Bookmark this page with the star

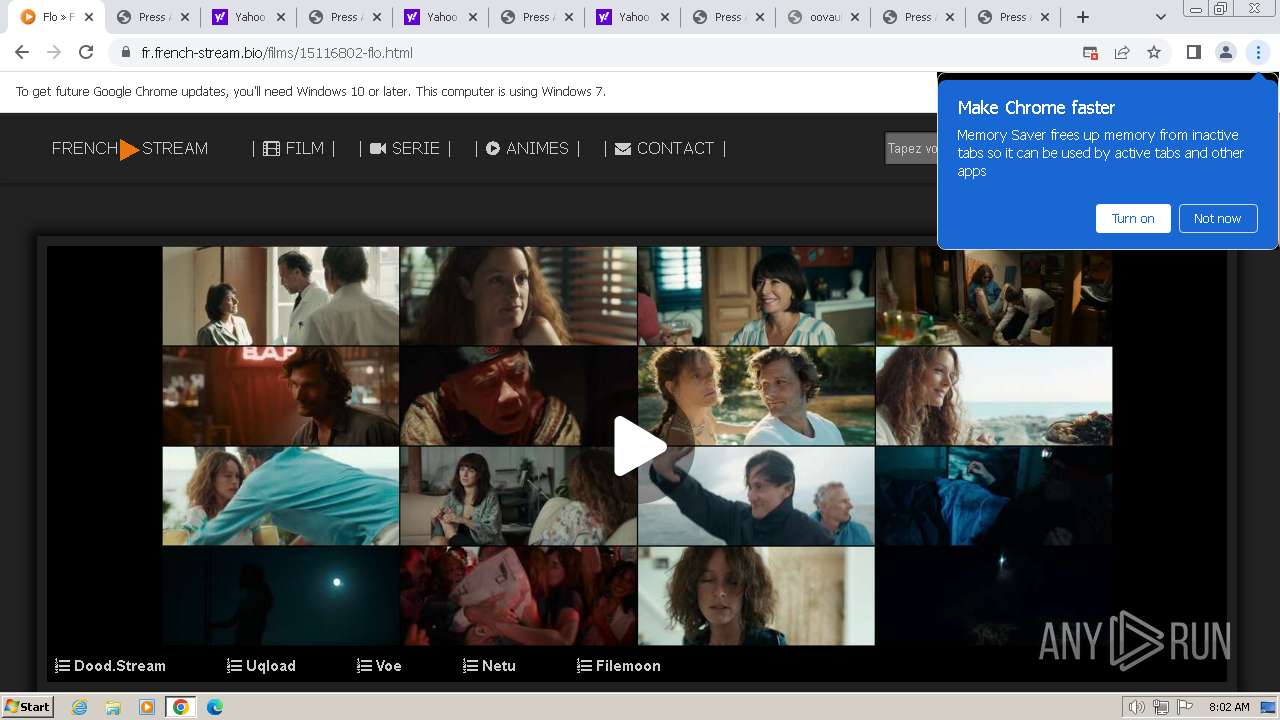point(1154,53)
